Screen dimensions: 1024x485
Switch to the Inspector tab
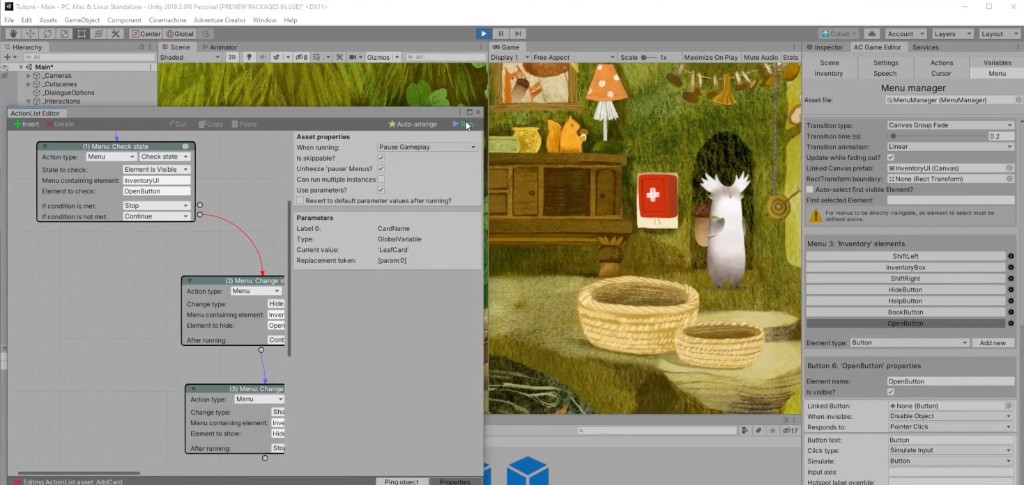click(x=825, y=47)
